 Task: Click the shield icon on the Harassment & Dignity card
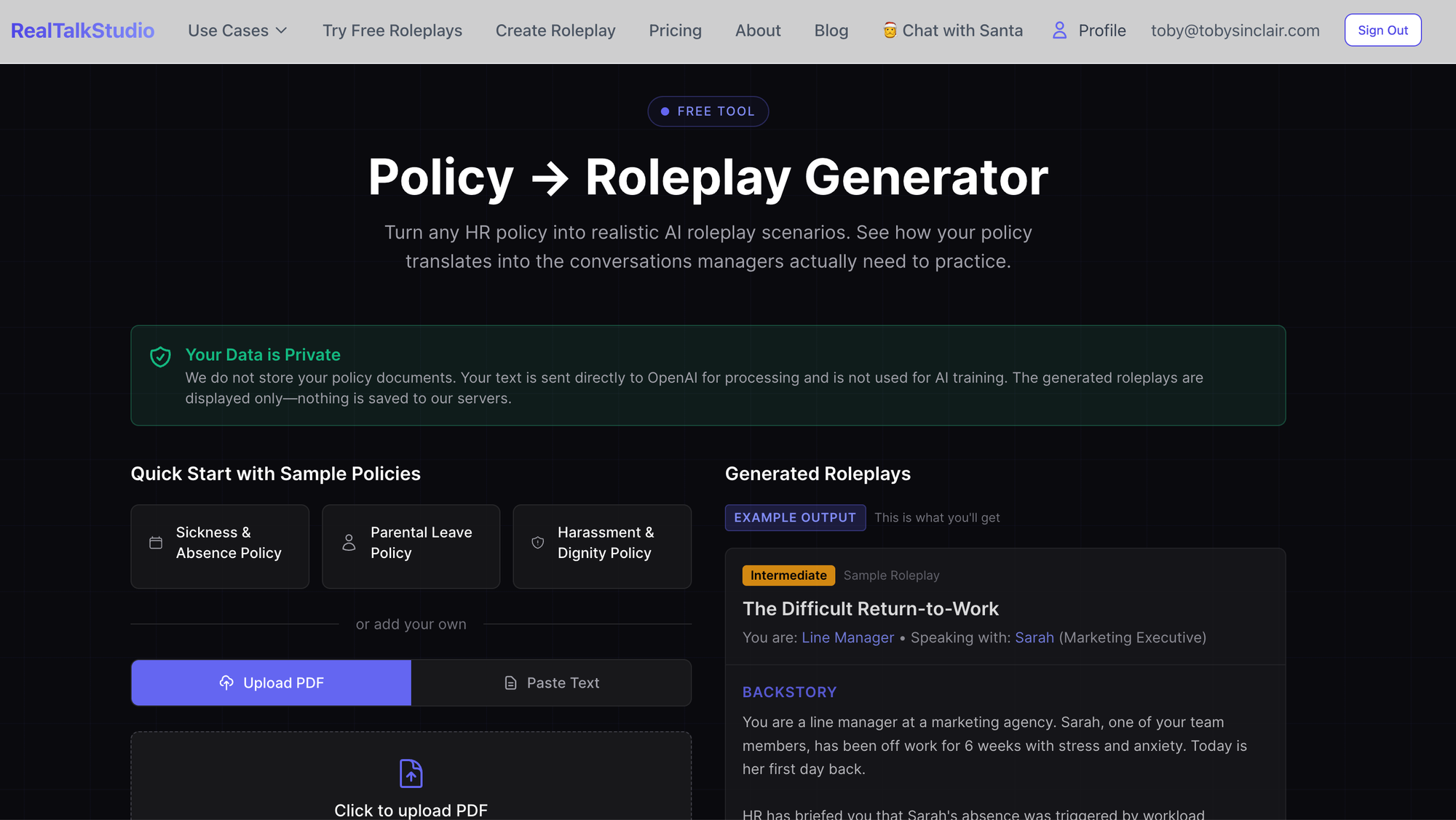(x=538, y=543)
